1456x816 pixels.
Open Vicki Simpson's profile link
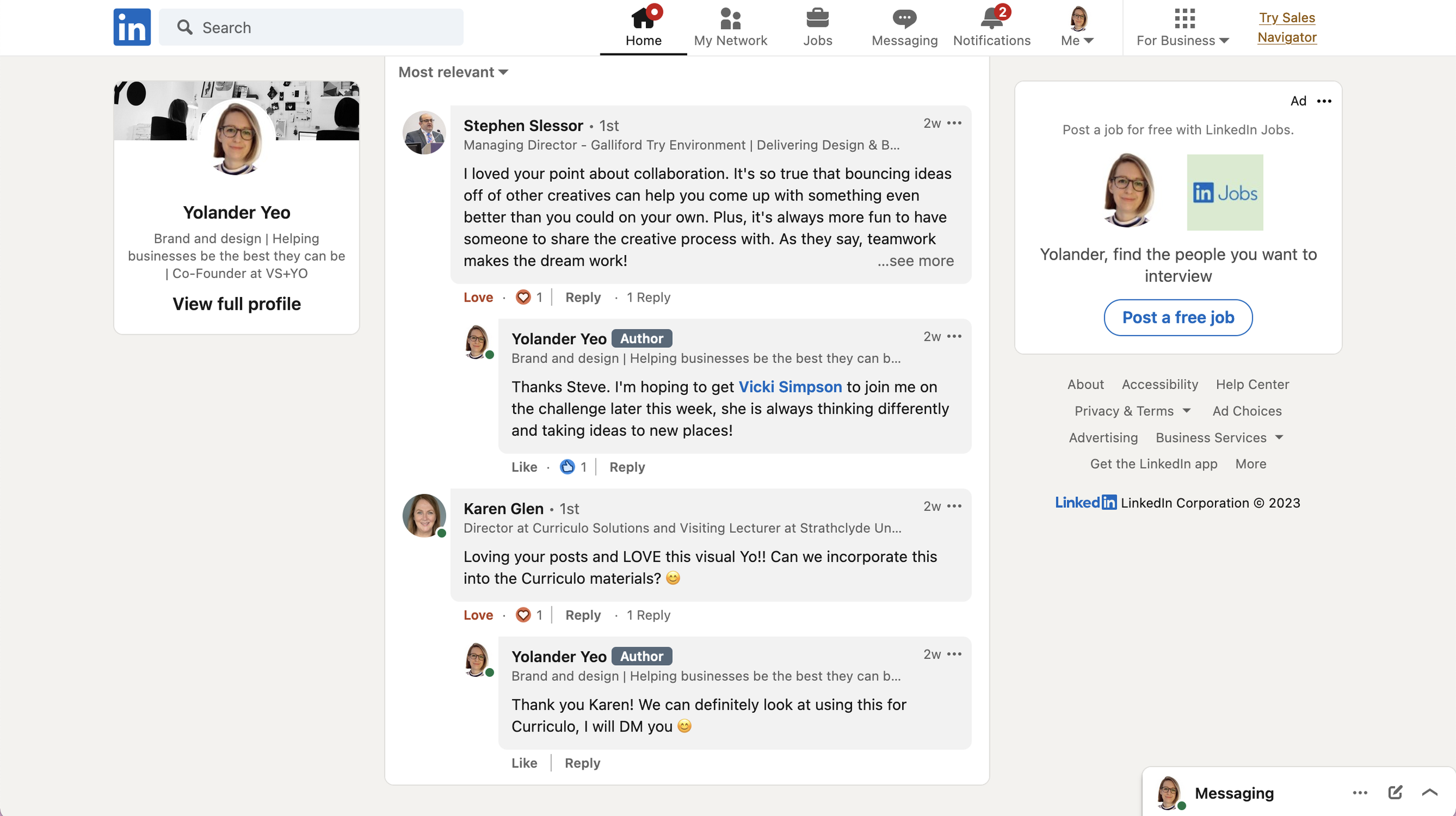point(790,386)
